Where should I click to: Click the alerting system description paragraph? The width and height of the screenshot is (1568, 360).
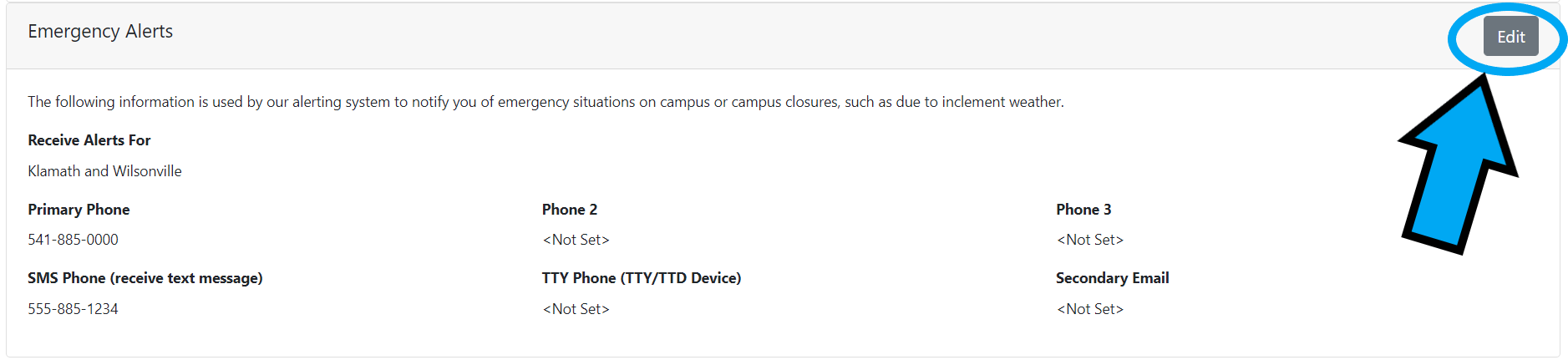coord(546,102)
